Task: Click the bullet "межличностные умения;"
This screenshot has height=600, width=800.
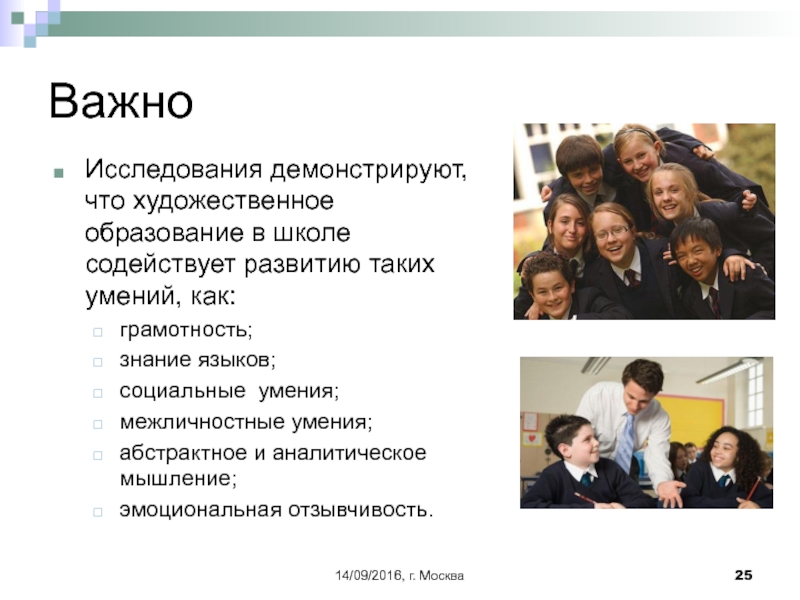Action: tap(246, 422)
